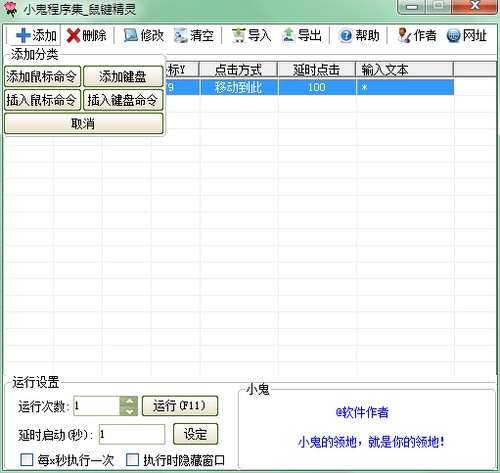Open the 导入 import icon
The image size is (500, 473).
tap(239, 35)
